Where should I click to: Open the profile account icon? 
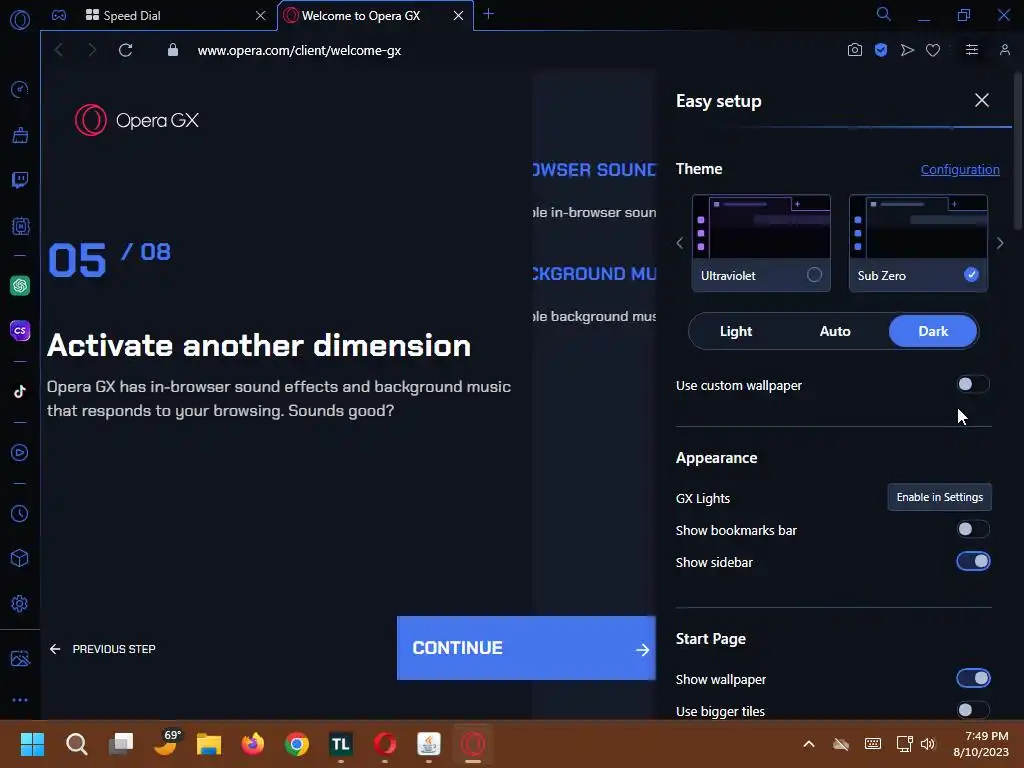pyautogui.click(x=1004, y=50)
